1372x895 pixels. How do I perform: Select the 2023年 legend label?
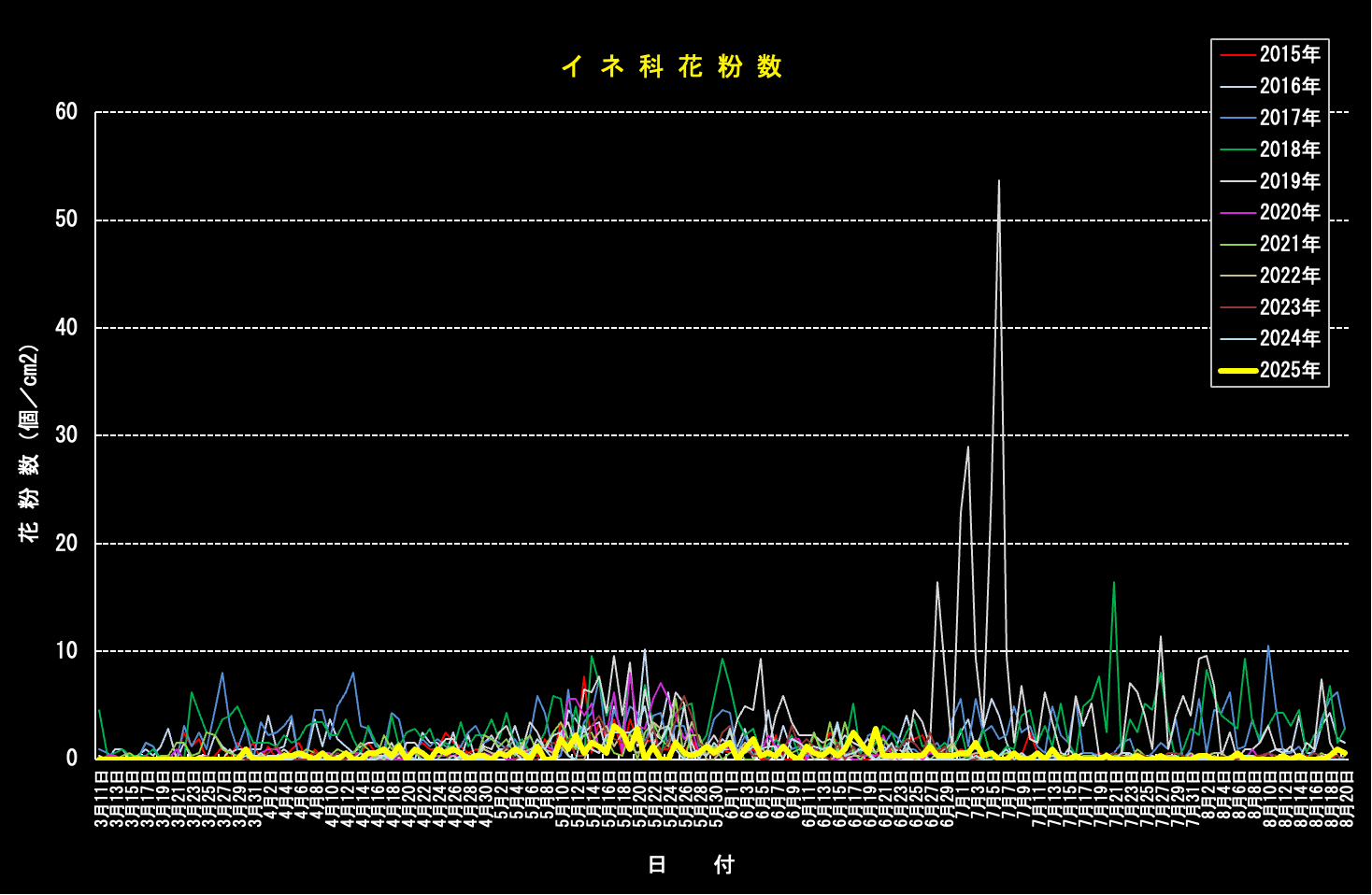point(1290,307)
